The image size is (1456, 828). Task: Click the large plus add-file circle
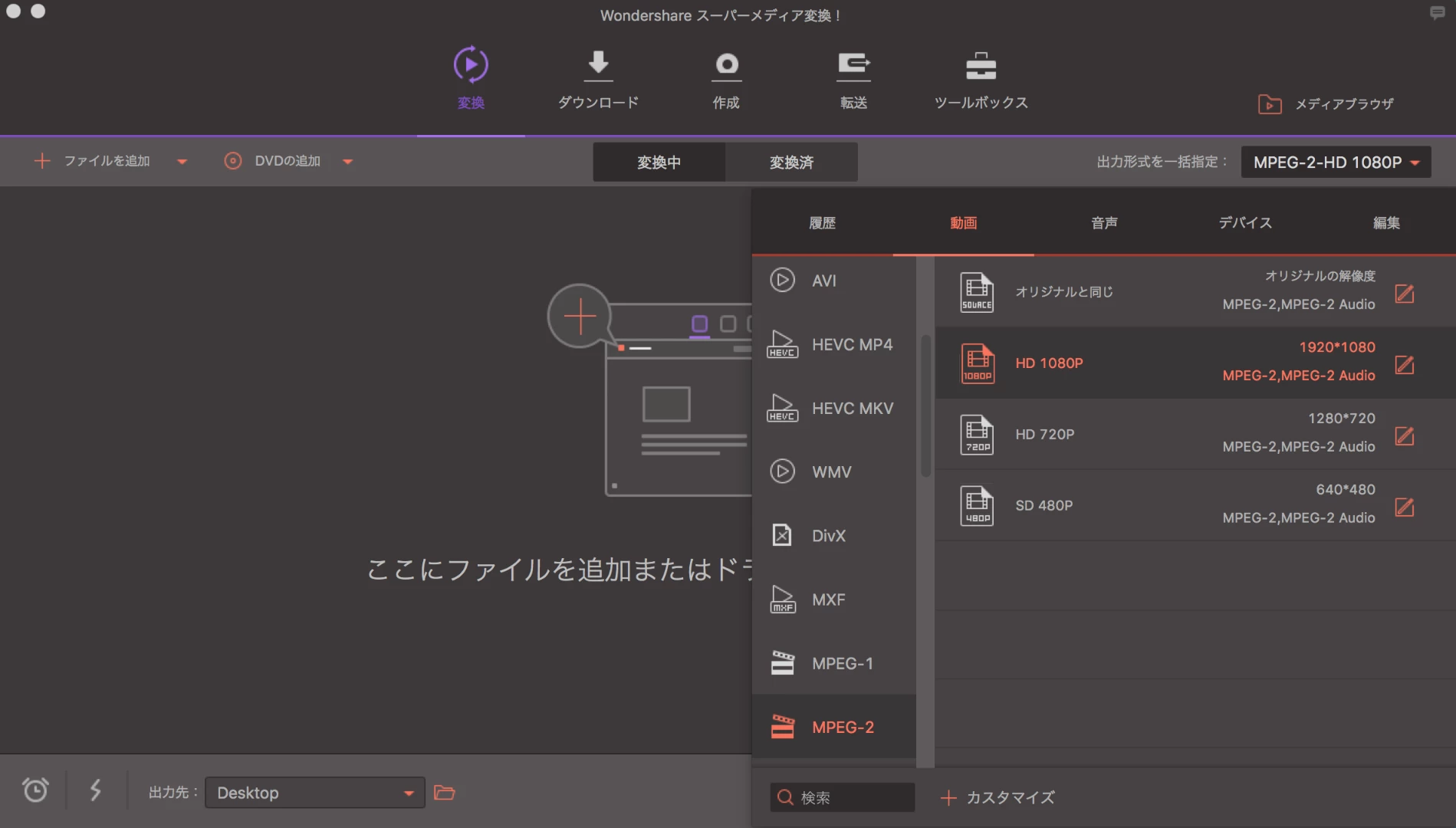tap(580, 316)
